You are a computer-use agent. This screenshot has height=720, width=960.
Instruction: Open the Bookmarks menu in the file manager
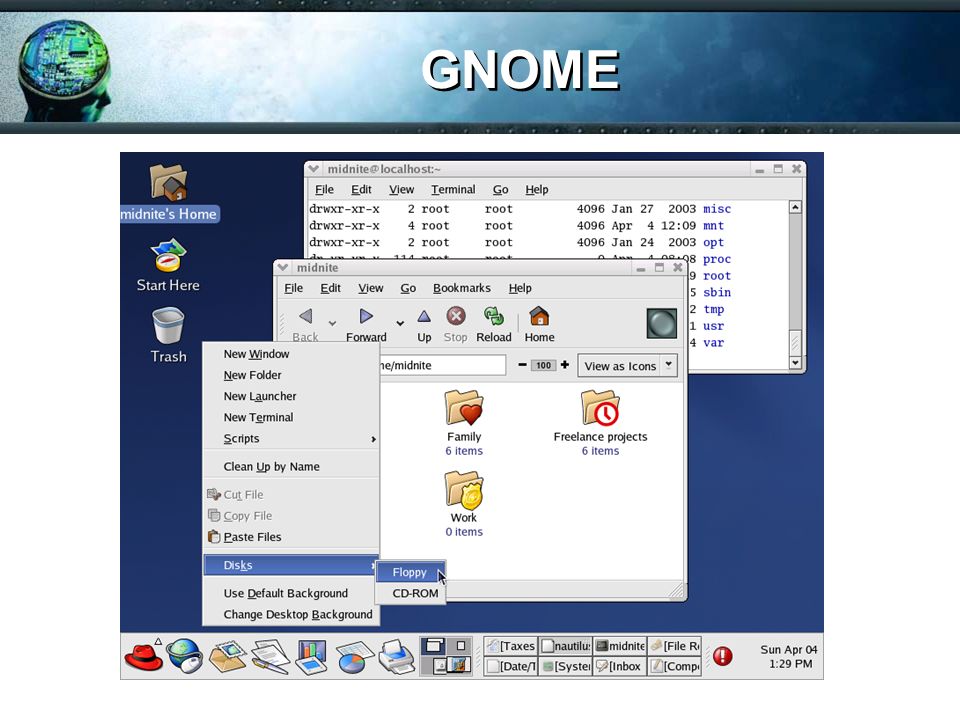[x=462, y=288]
